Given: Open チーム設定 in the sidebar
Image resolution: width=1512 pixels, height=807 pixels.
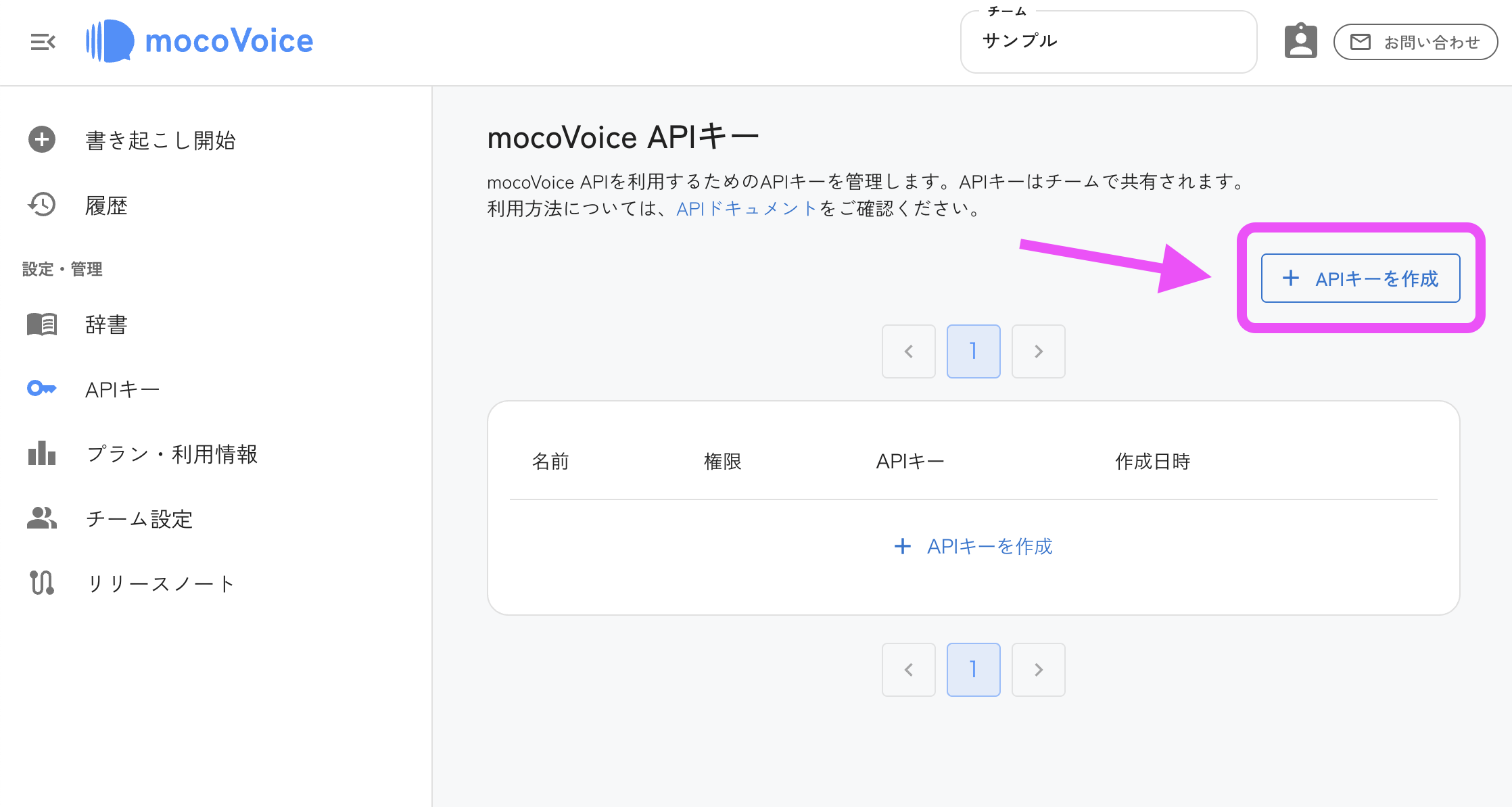Looking at the screenshot, I should point(139,519).
